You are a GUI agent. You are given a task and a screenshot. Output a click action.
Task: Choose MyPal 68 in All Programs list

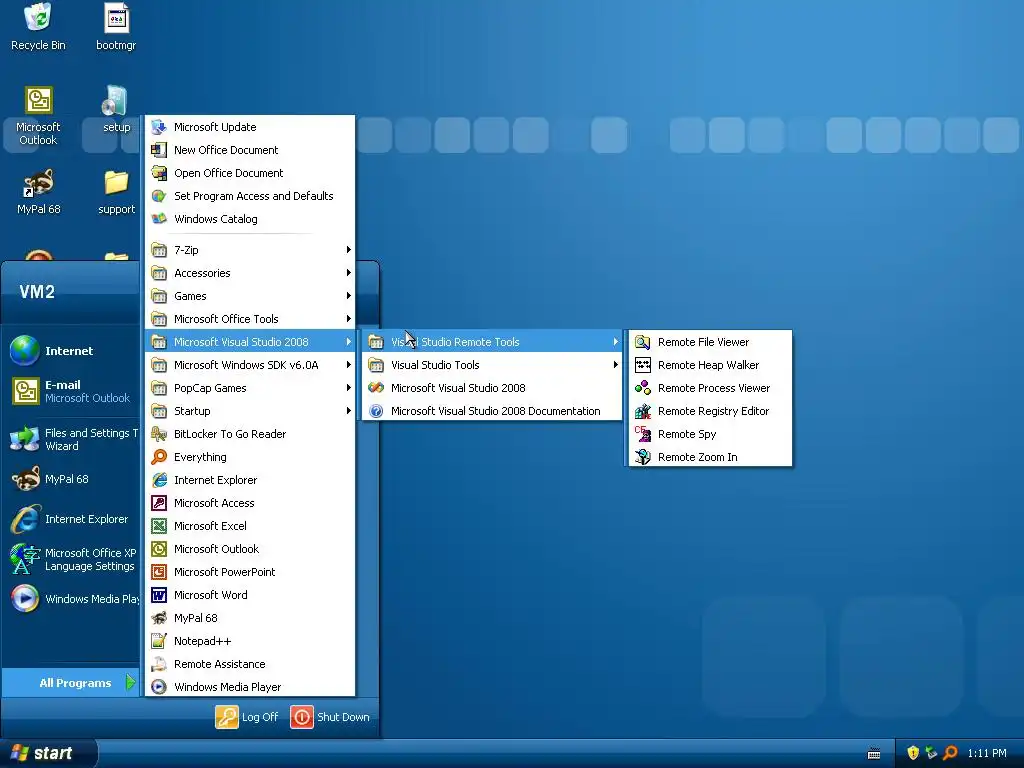tap(250, 618)
